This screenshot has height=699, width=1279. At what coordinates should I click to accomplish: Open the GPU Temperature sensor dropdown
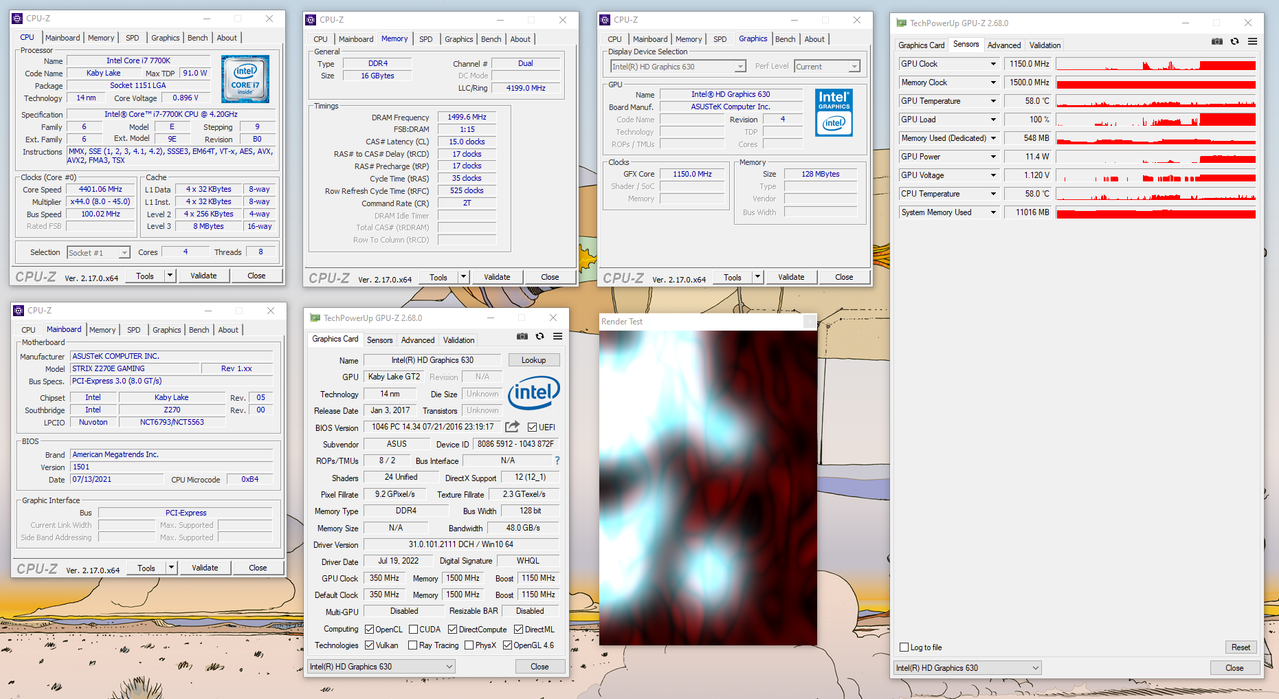[993, 101]
